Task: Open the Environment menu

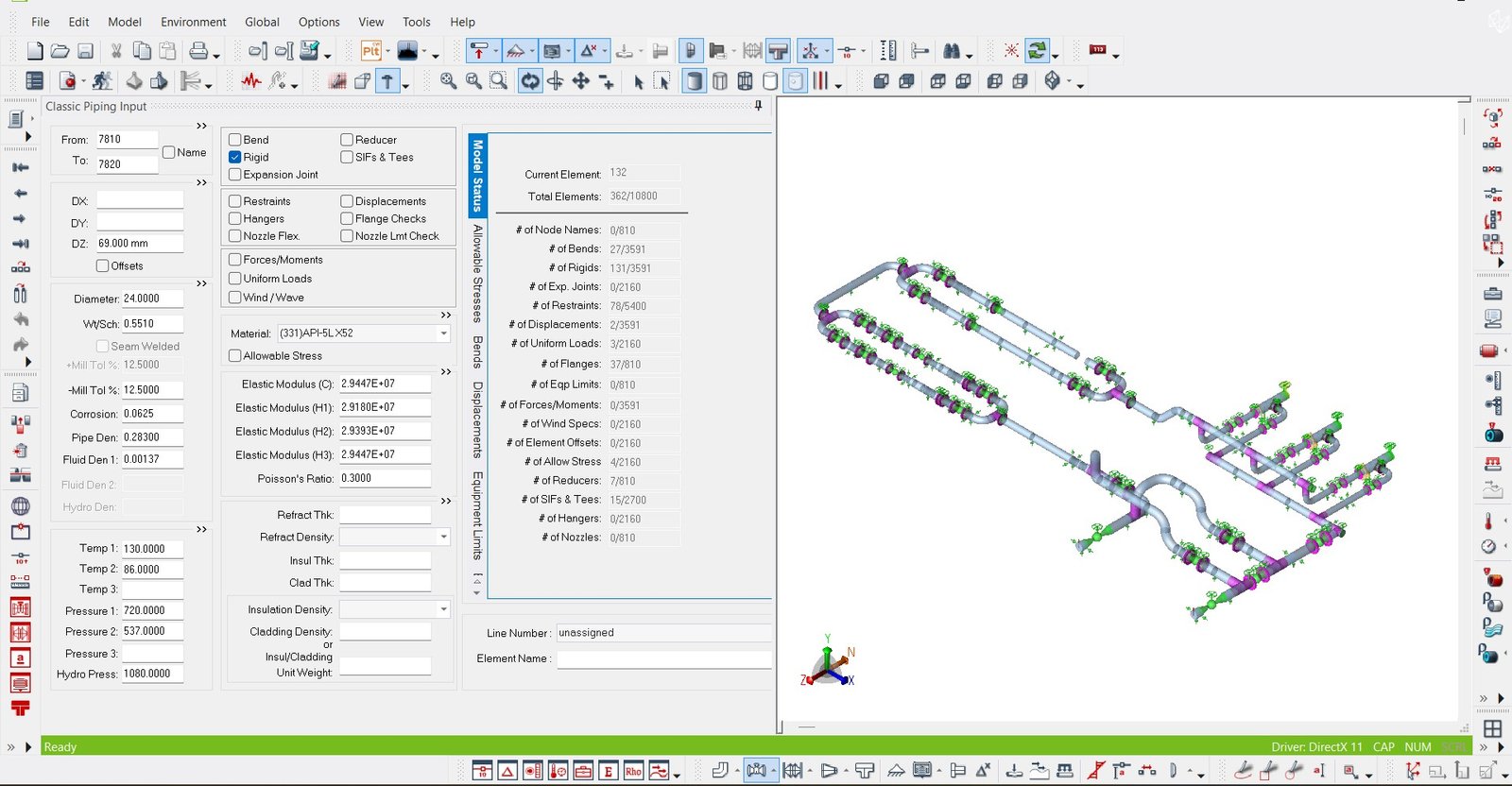Action: point(193,22)
